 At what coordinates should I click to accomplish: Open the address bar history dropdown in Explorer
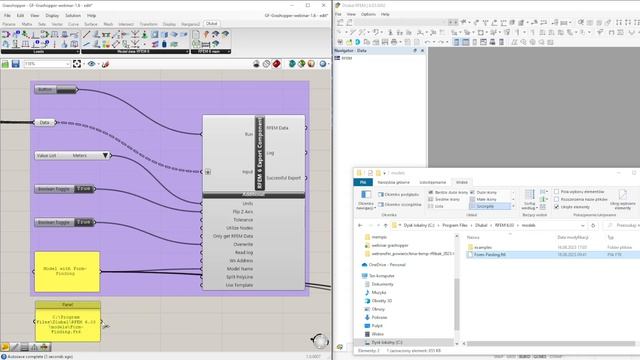[582, 225]
